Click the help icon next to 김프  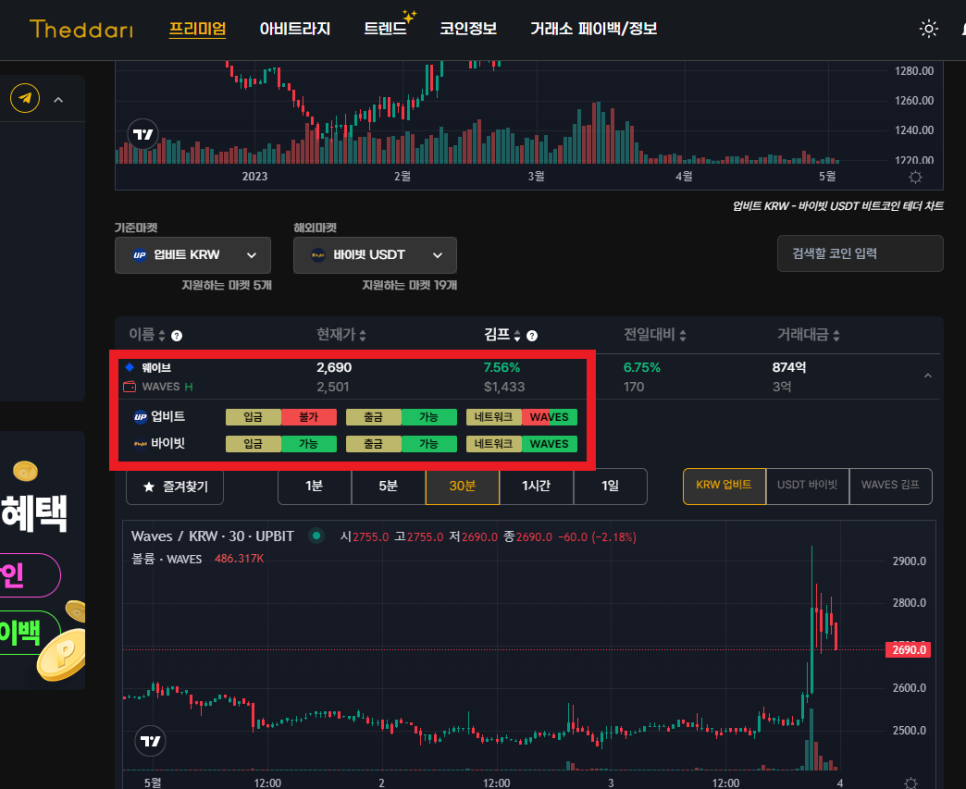coord(532,336)
